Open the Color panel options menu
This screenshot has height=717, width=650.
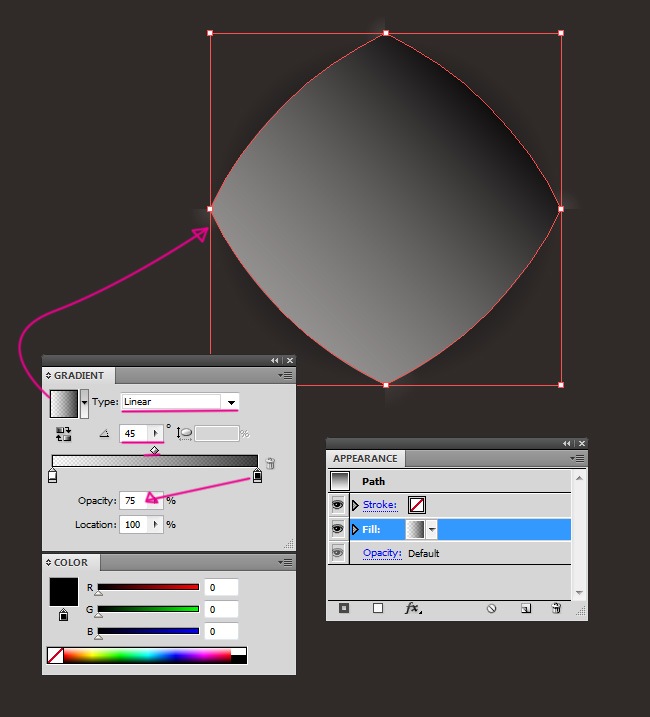click(x=286, y=562)
